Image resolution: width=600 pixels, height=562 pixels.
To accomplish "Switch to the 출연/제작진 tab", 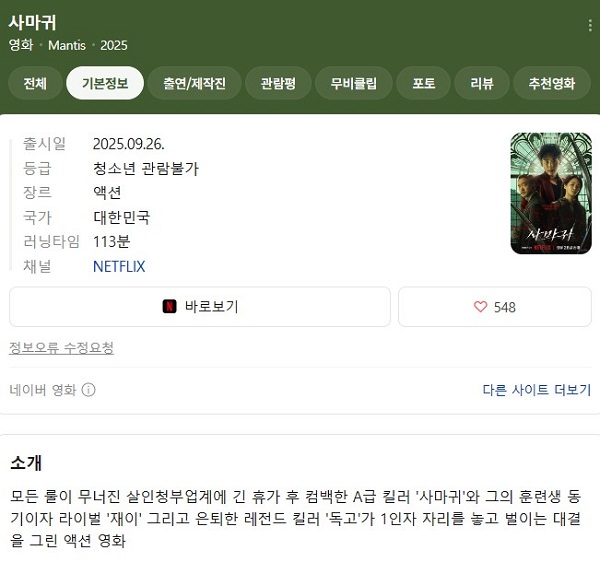I will click(194, 83).
